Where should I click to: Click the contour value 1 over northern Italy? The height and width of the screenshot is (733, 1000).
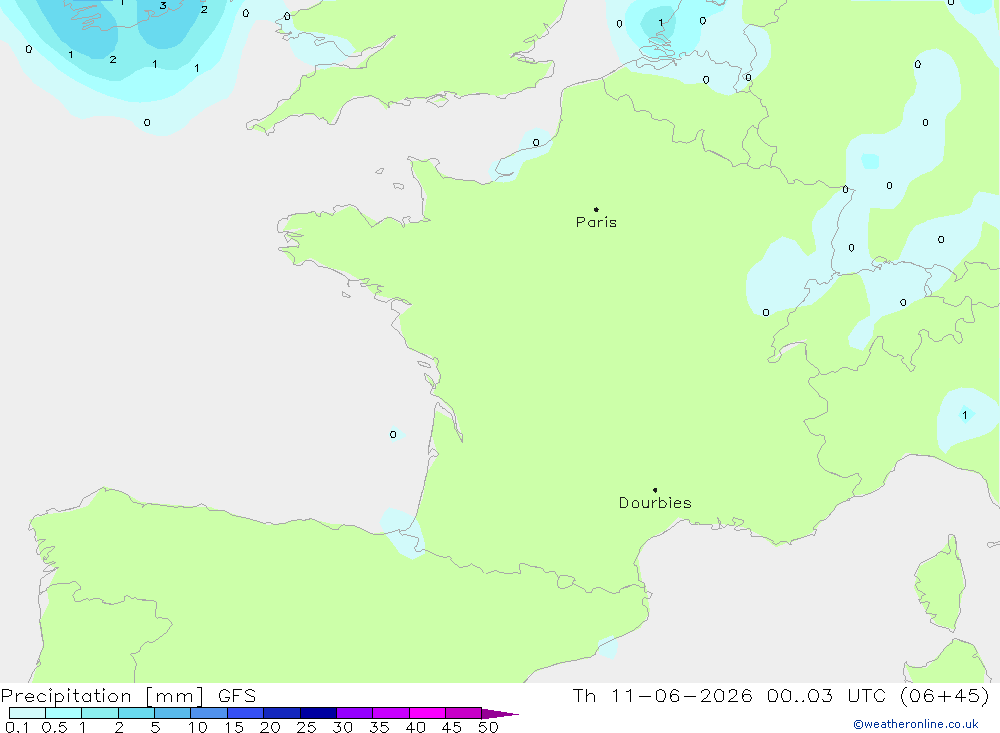965,415
